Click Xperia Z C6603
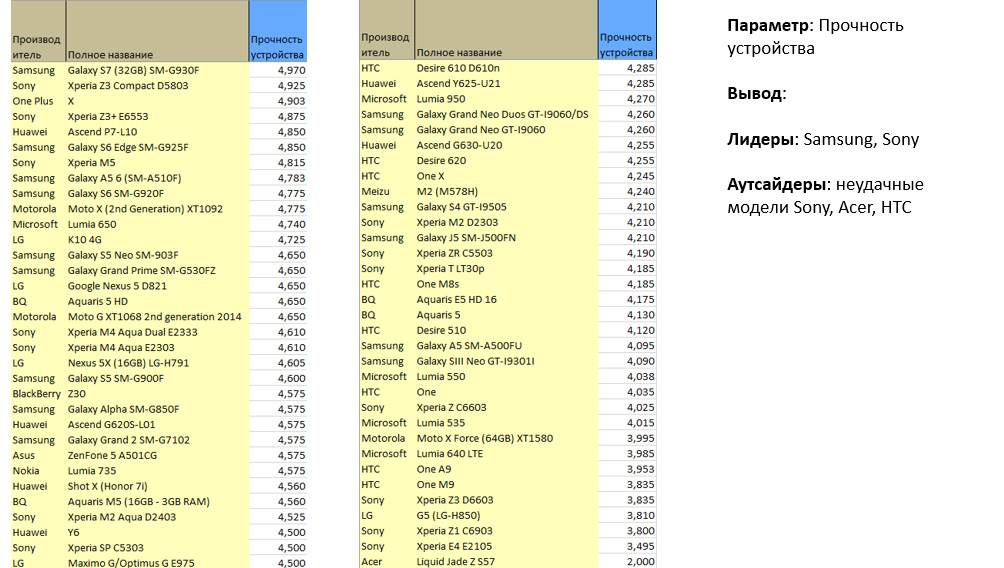The height and width of the screenshot is (568, 1004). 451,407
